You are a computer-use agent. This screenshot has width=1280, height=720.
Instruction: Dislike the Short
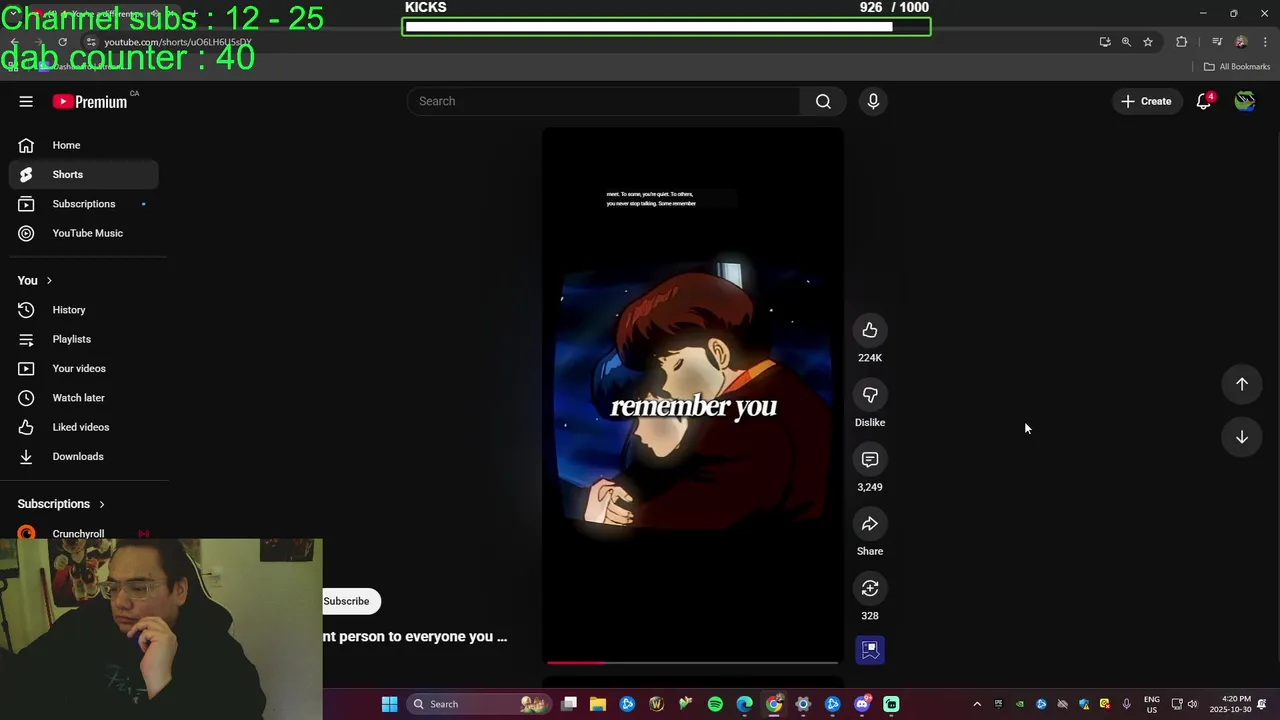[870, 395]
